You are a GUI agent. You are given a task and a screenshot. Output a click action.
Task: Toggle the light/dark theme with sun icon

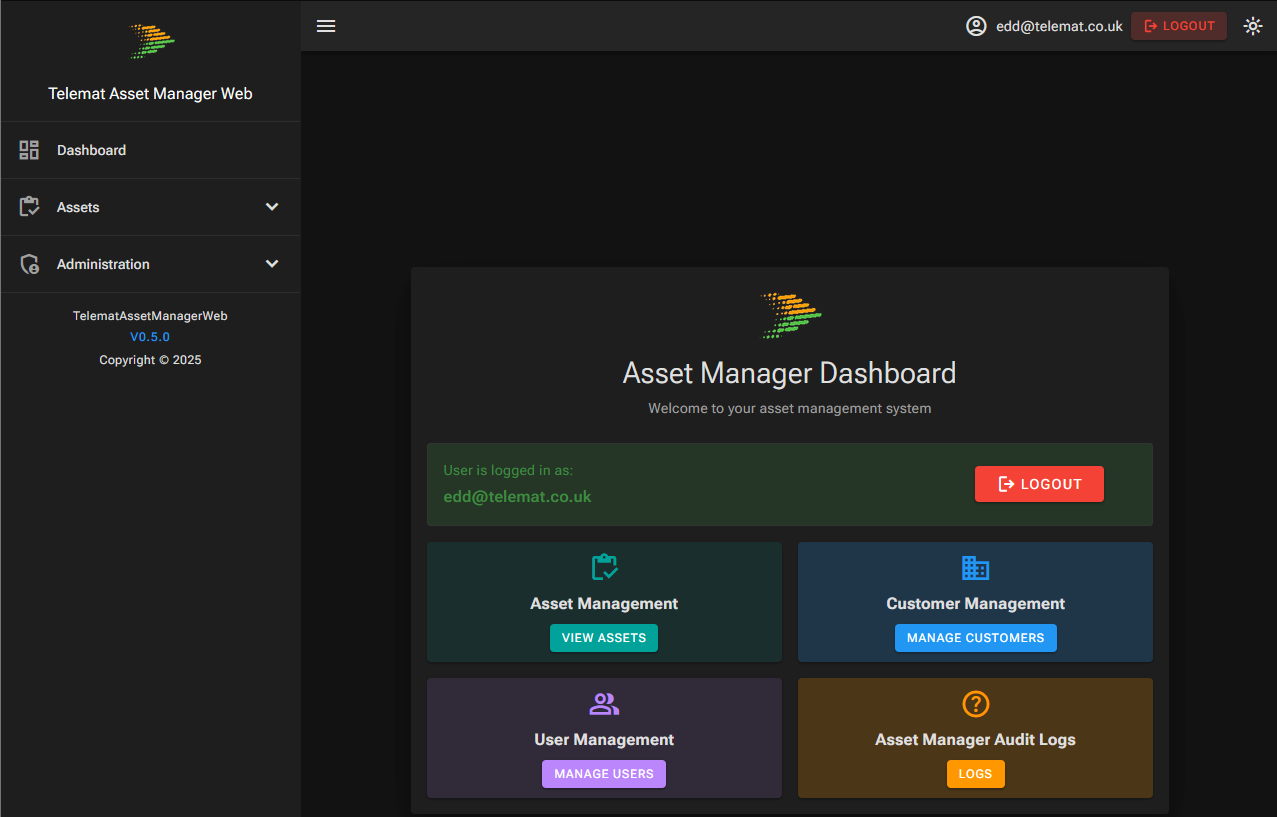[x=1253, y=26]
